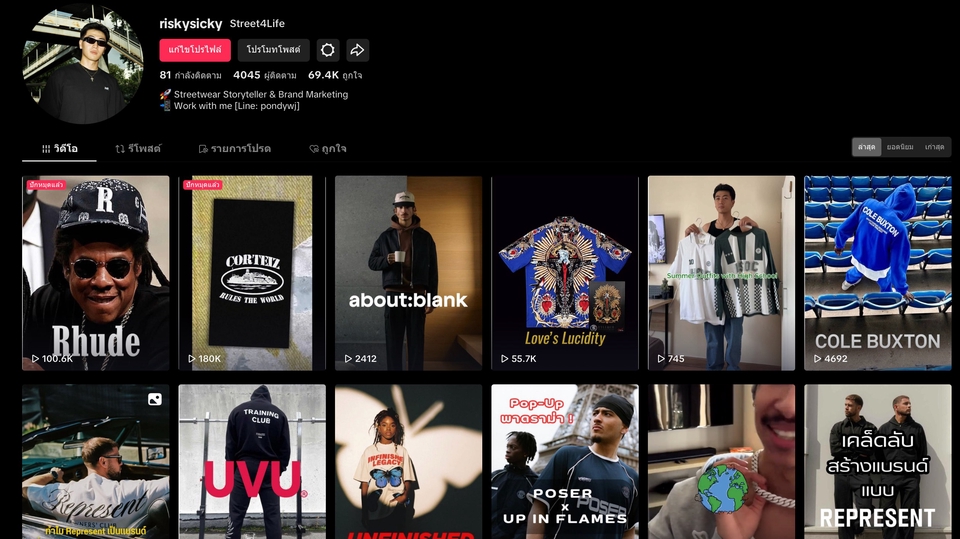Screen dimensions: 960x539
Task: Sort videos by latest
Action: (x=866, y=147)
